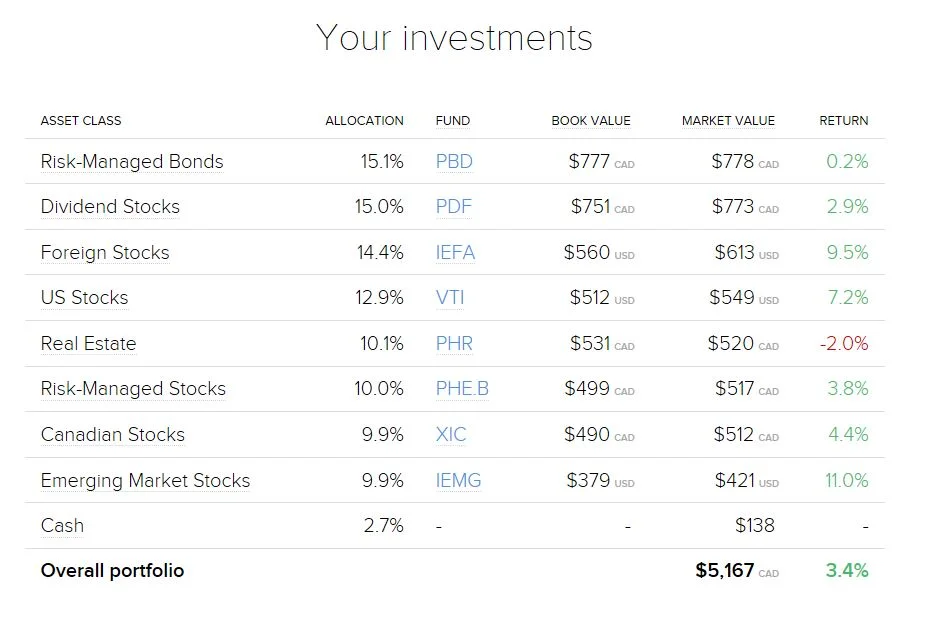The height and width of the screenshot is (619, 941).
Task: Select the PHR fund link
Action: (454, 343)
